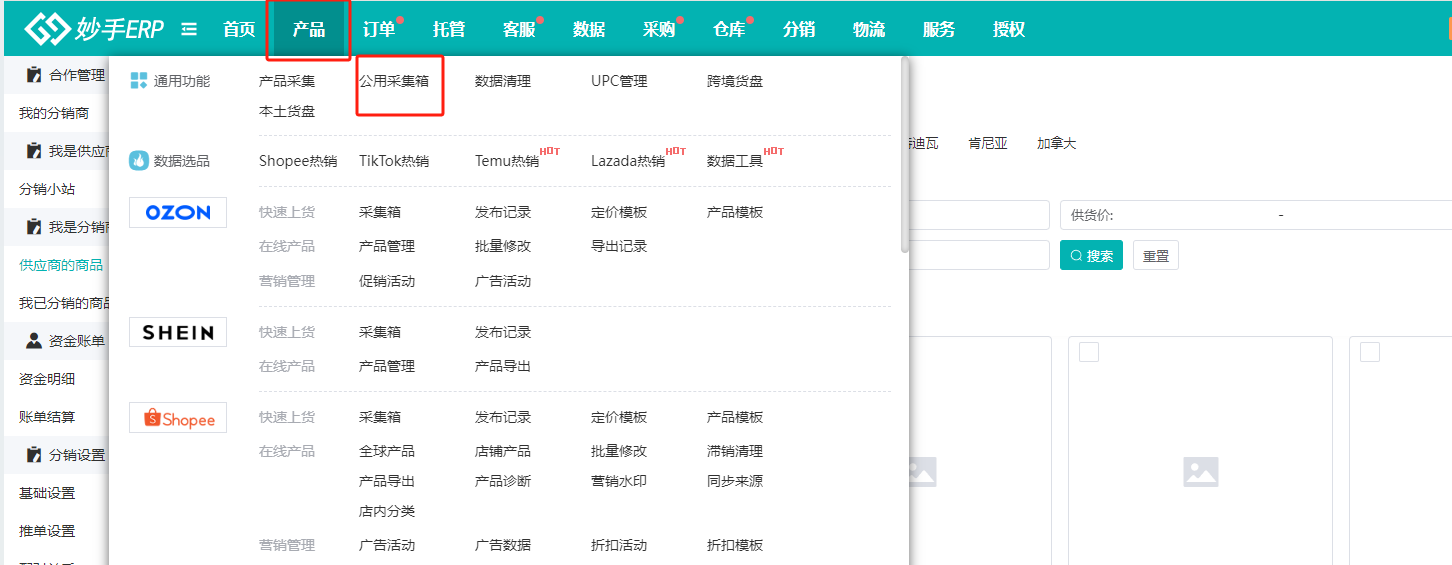Viewport: 1452px width, 565px height.
Task: Open Shopee热销 data selection
Action: pos(298,161)
